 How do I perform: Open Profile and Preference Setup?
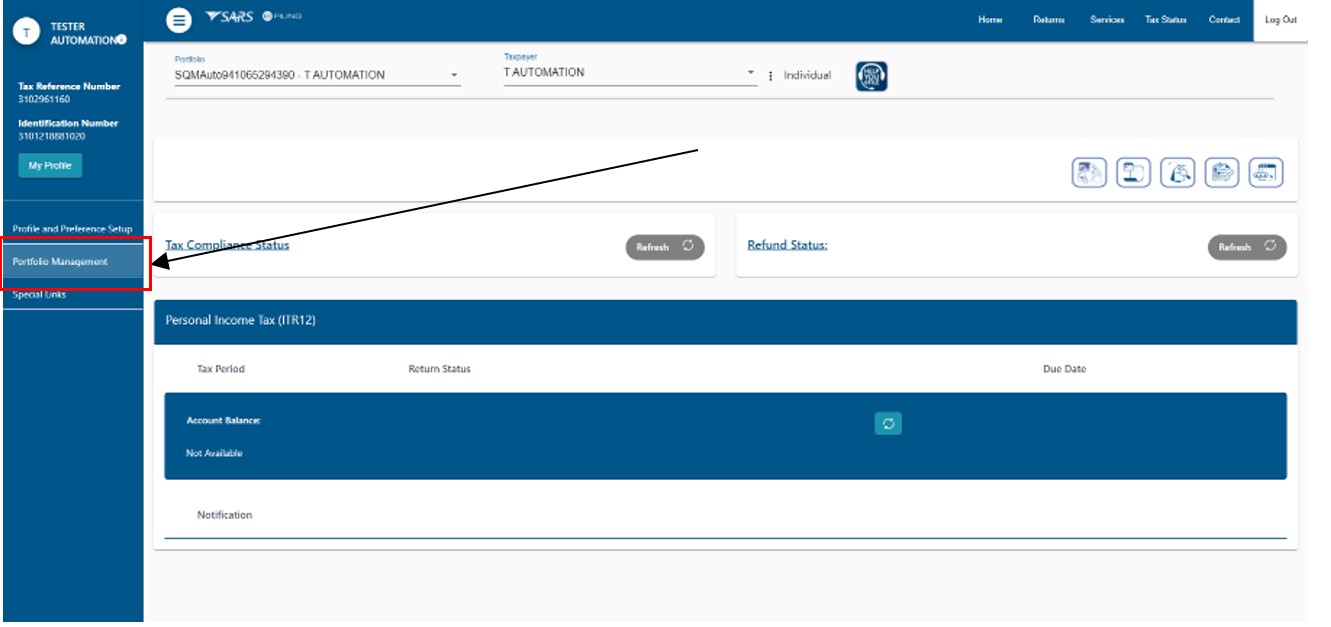pyautogui.click(x=72, y=229)
